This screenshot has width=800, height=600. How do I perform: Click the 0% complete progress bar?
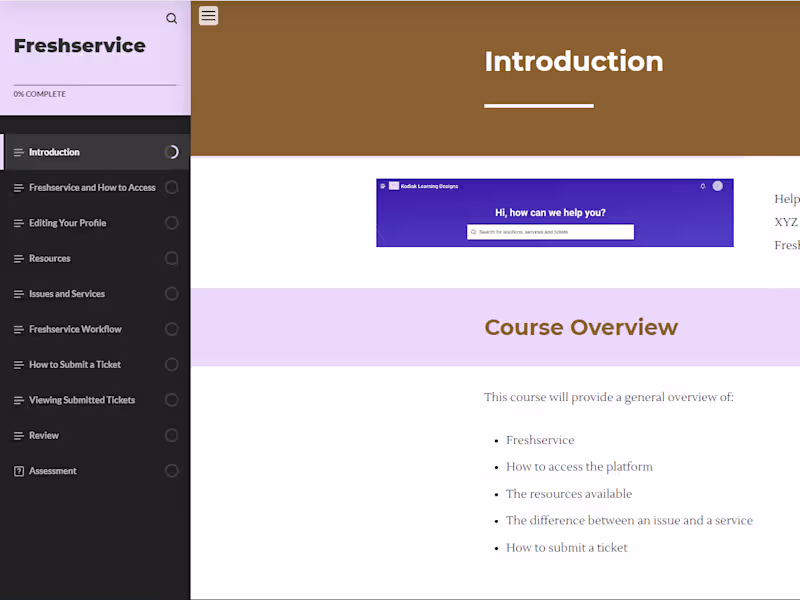[95, 85]
